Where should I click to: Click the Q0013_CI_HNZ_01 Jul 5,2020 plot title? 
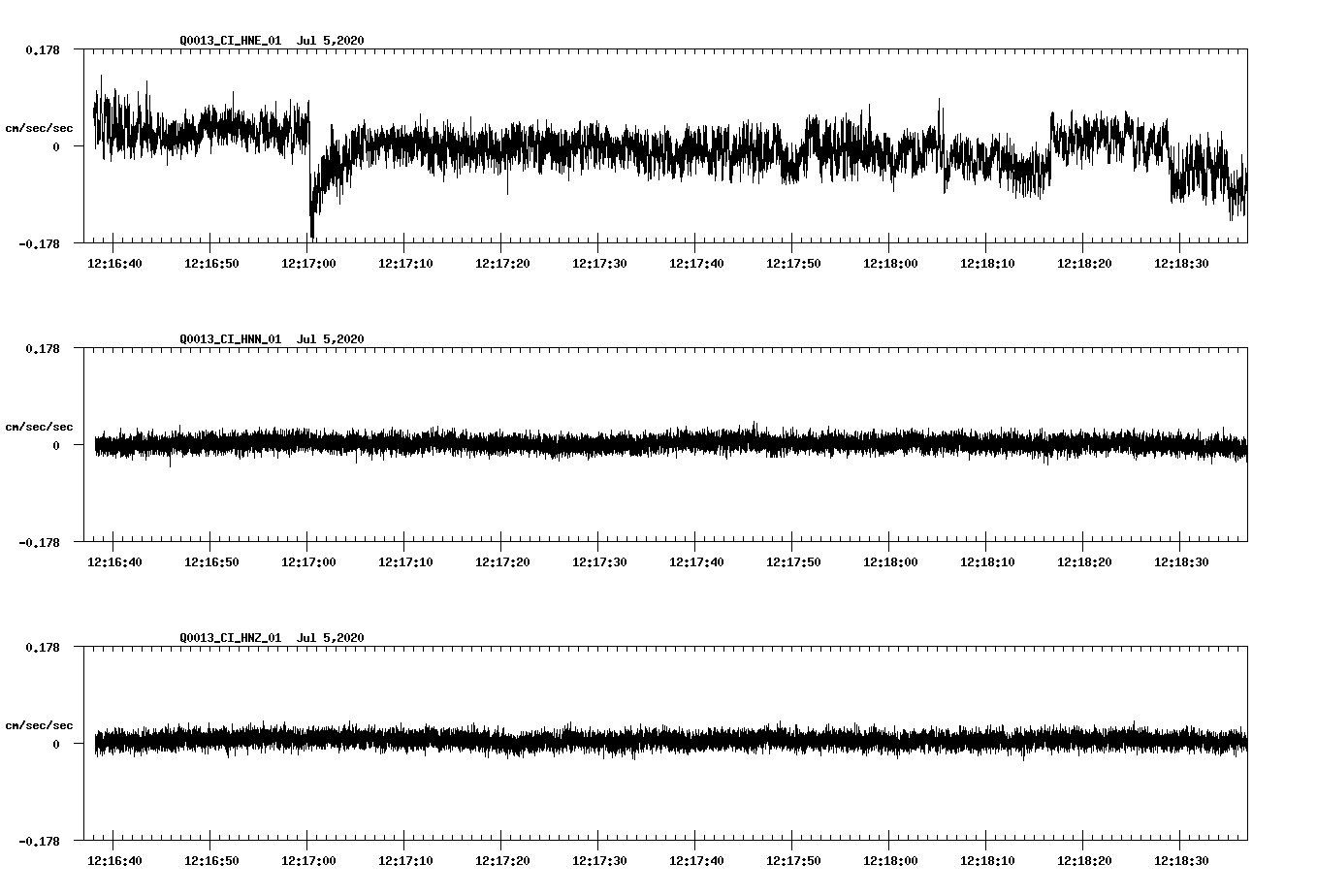[273, 638]
